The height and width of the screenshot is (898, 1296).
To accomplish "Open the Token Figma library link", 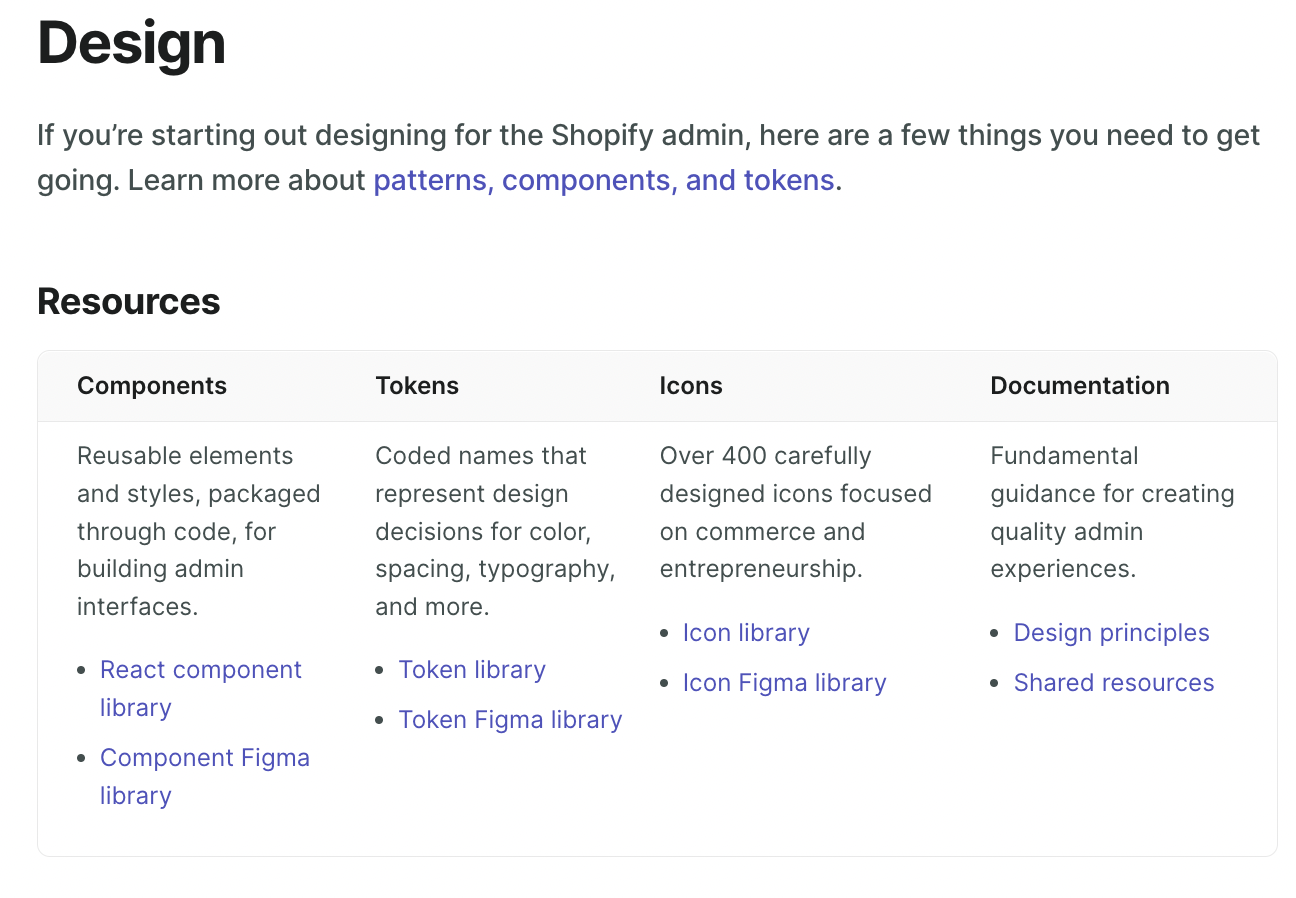I will click(510, 720).
